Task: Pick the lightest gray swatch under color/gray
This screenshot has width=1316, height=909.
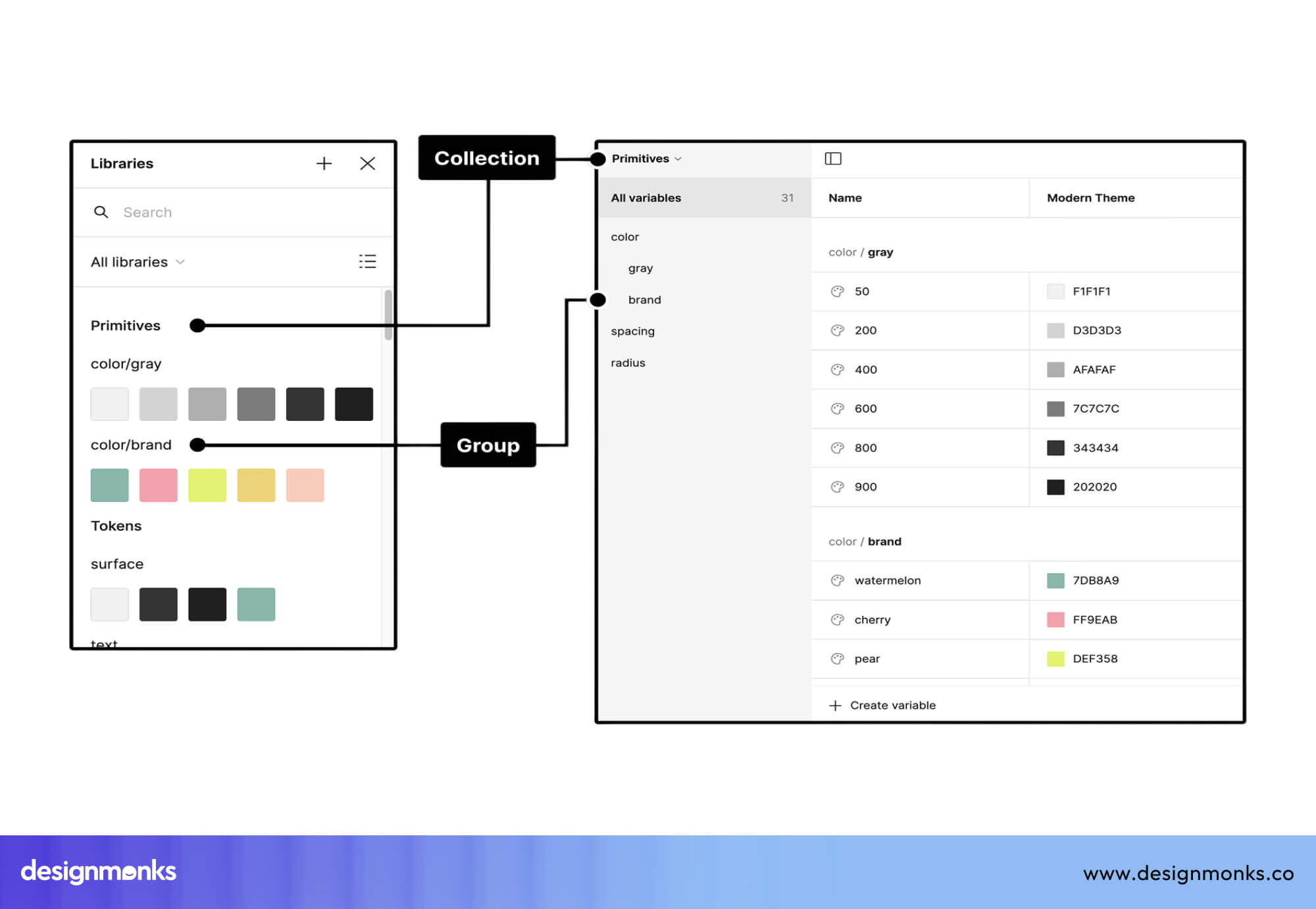Action: coord(110,404)
